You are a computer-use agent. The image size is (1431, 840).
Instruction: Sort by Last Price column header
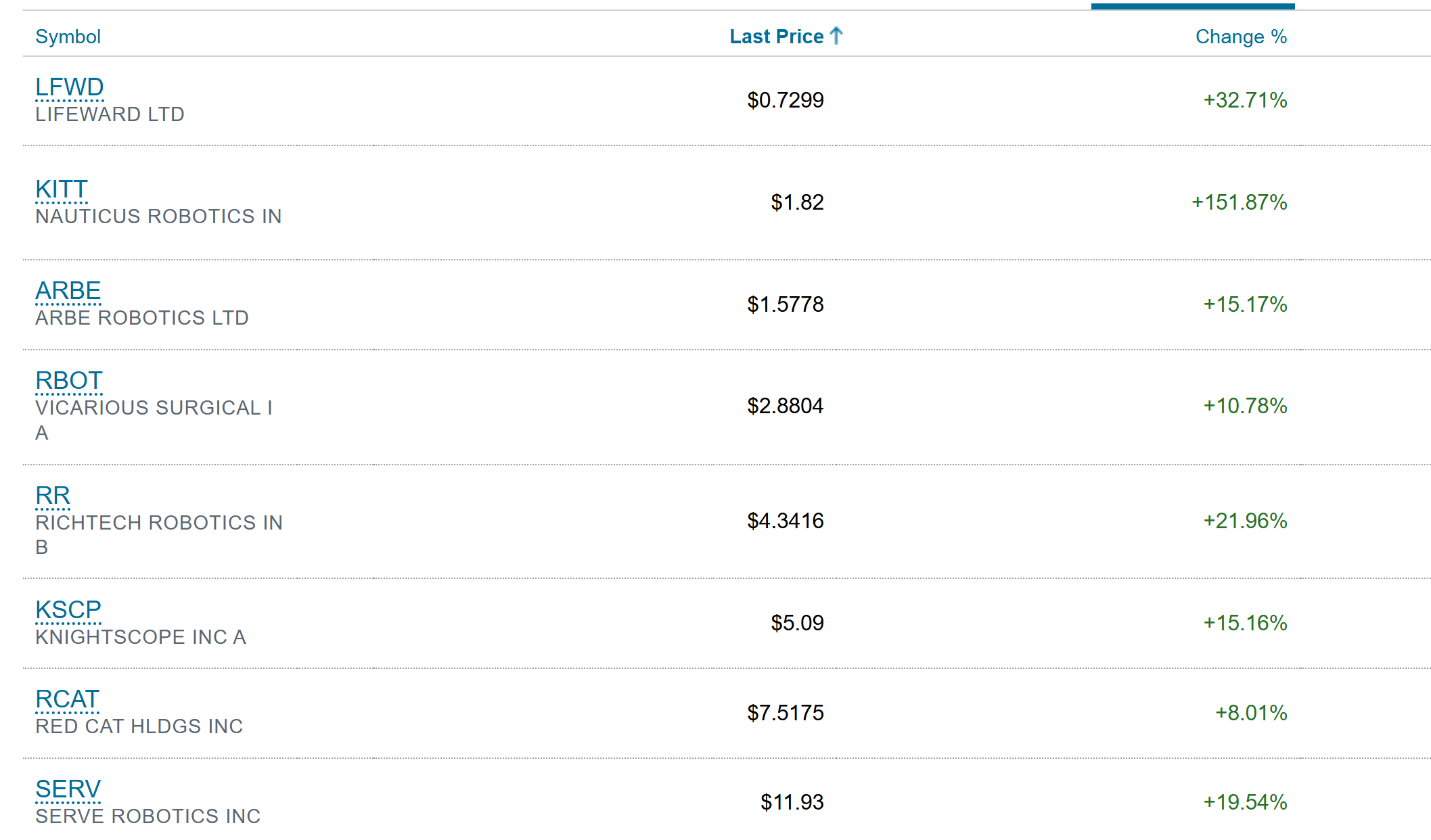[776, 37]
